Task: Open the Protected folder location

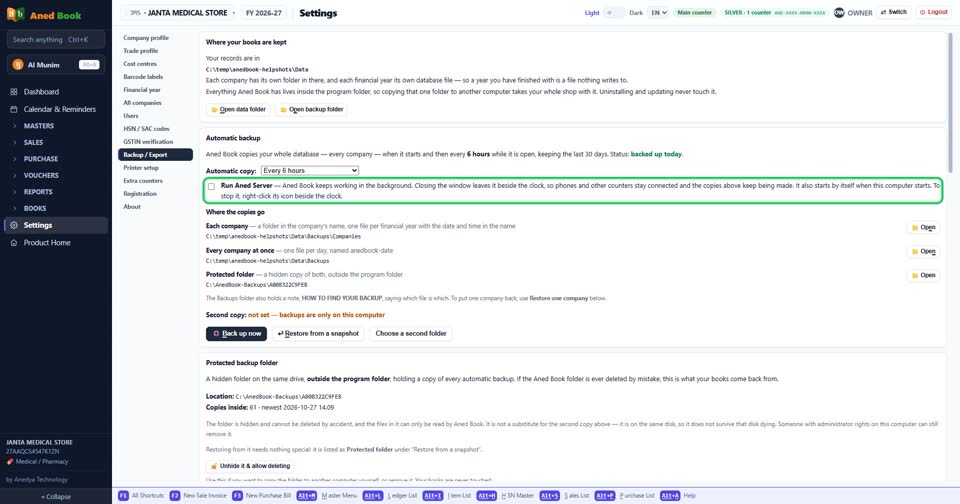Action: [x=923, y=275]
